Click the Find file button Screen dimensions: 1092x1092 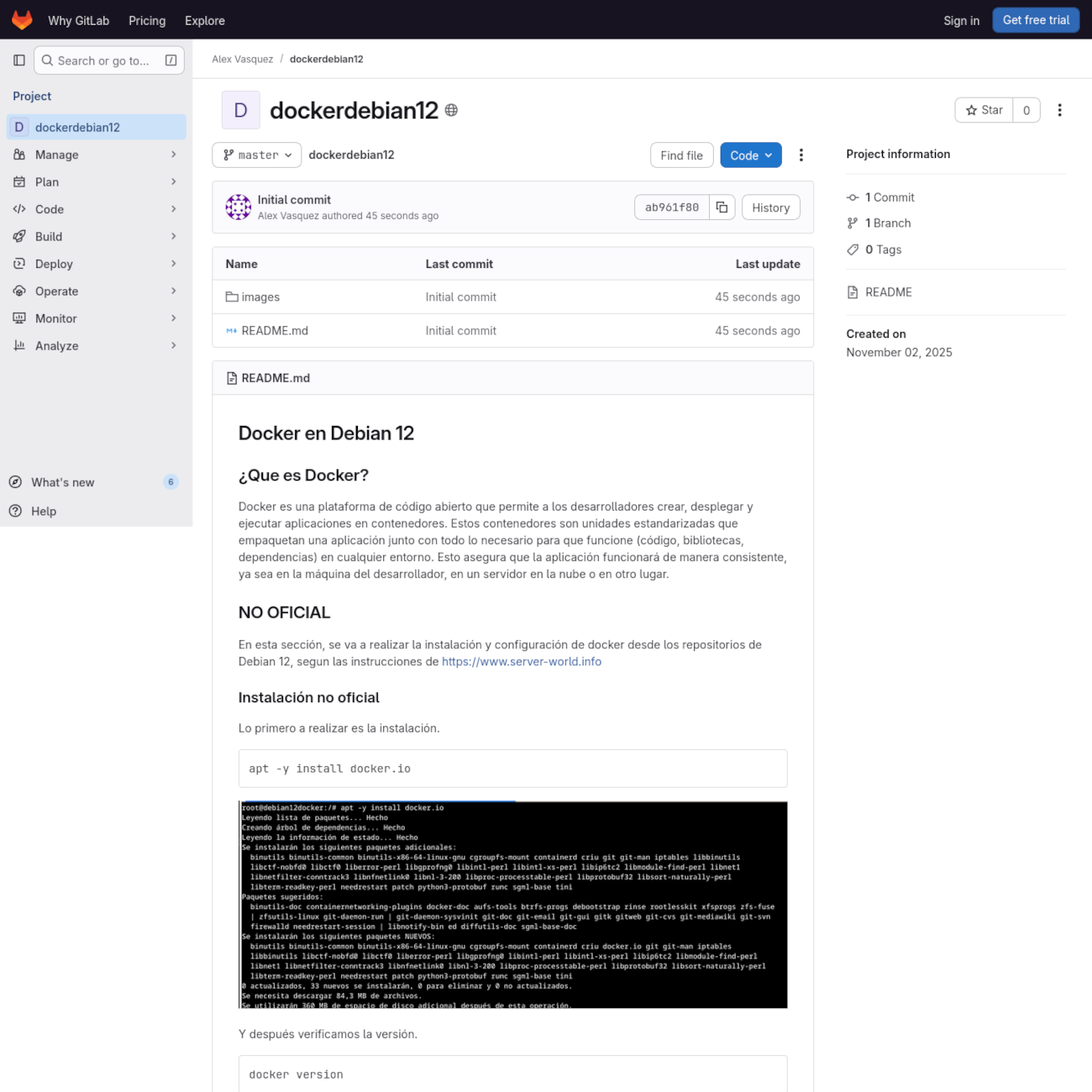(681, 155)
